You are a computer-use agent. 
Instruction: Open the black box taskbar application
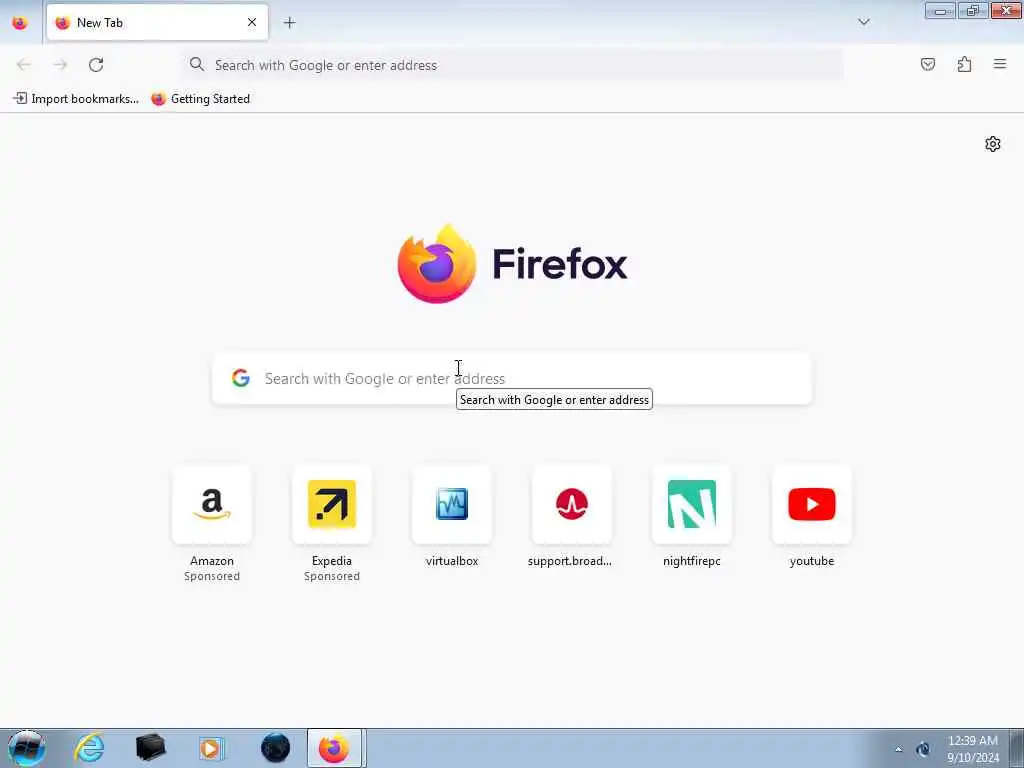coord(150,748)
